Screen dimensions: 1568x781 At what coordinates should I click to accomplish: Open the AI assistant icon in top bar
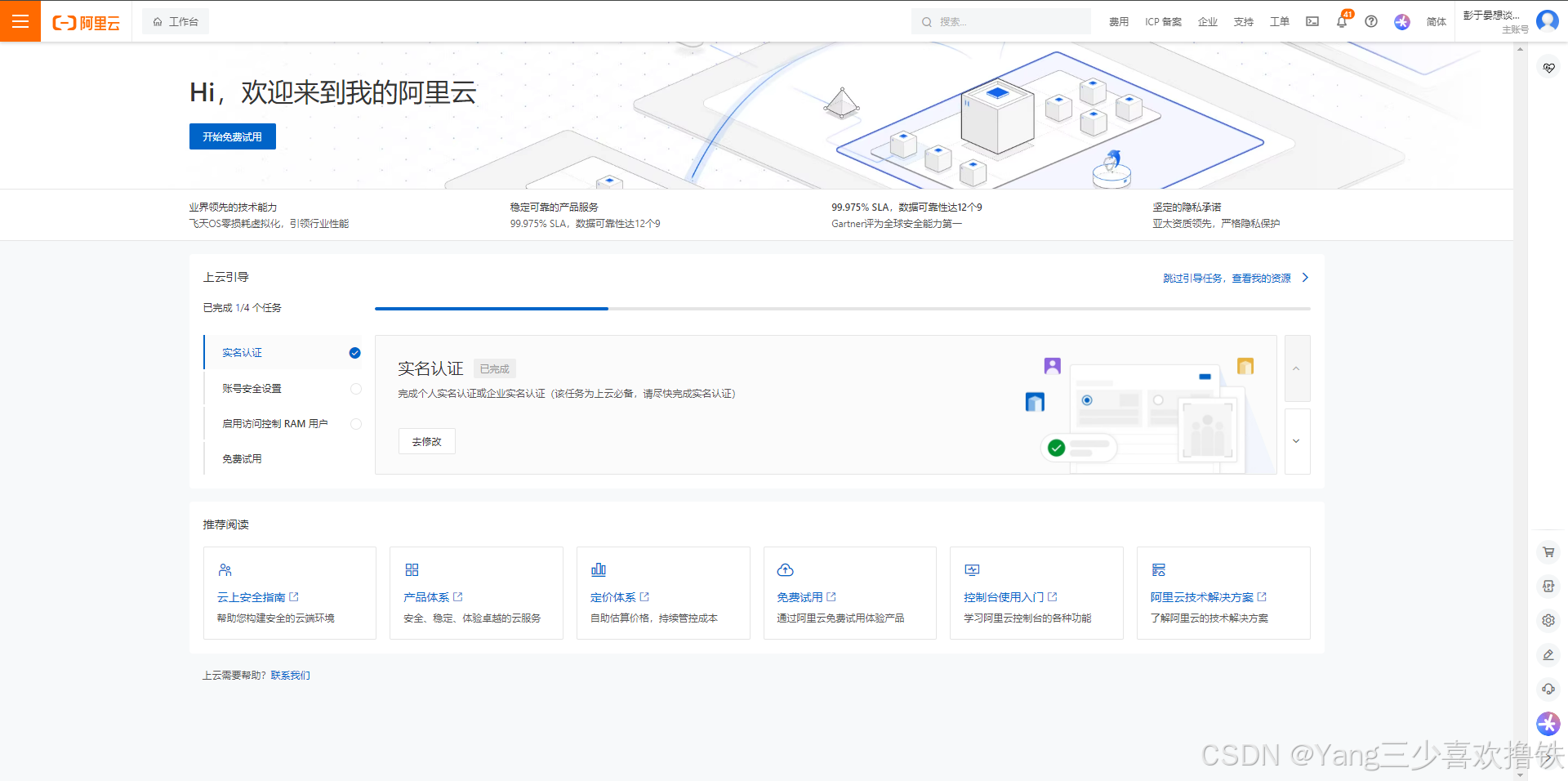1402,22
